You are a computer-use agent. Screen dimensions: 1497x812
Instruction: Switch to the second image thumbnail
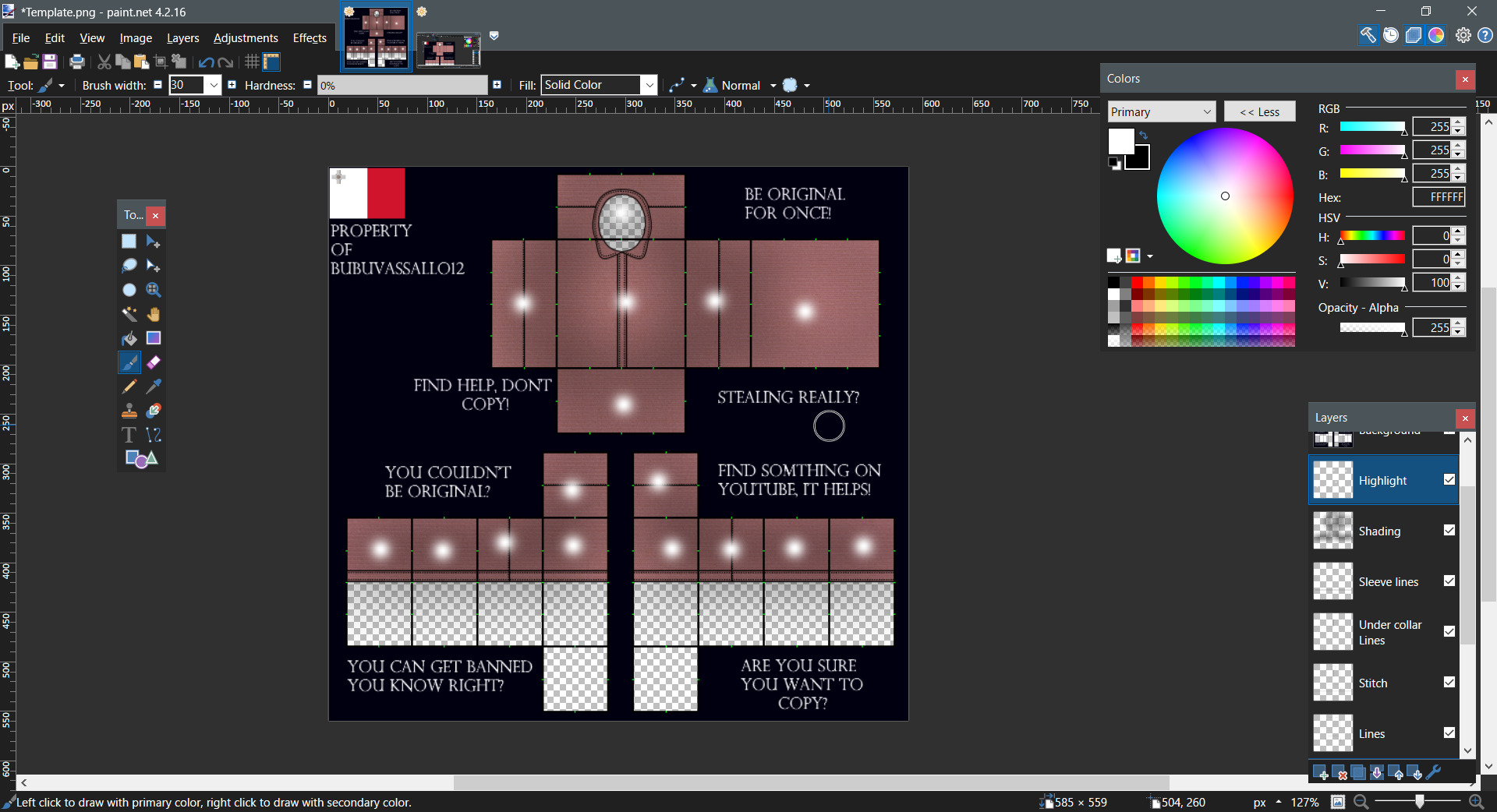448,51
